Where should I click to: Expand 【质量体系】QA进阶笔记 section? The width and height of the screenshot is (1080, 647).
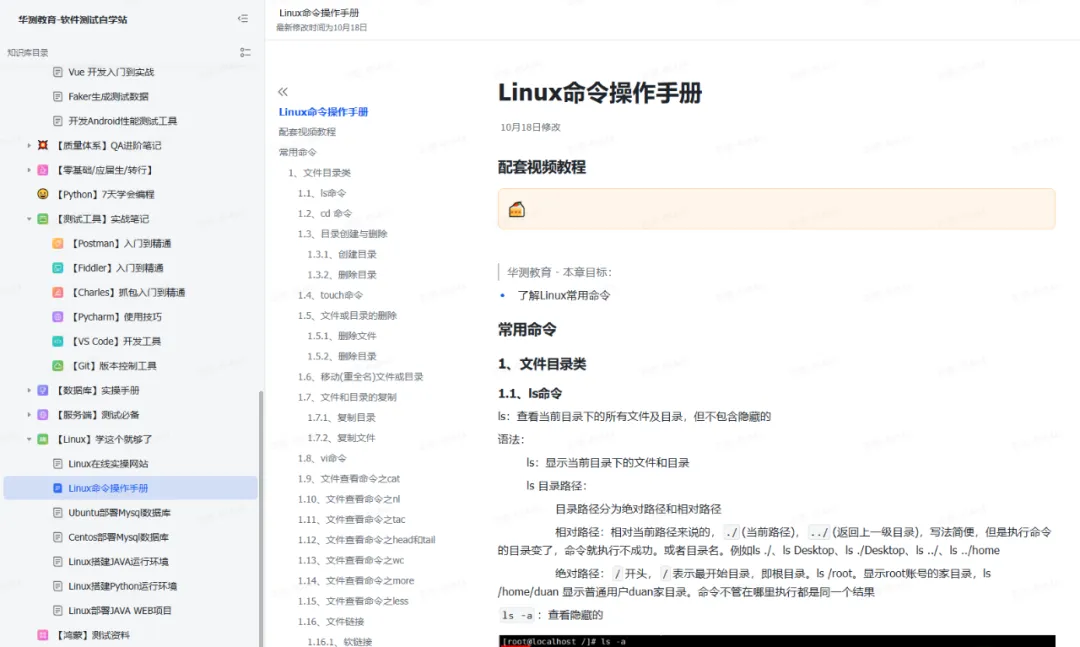pyautogui.click(x=28, y=144)
